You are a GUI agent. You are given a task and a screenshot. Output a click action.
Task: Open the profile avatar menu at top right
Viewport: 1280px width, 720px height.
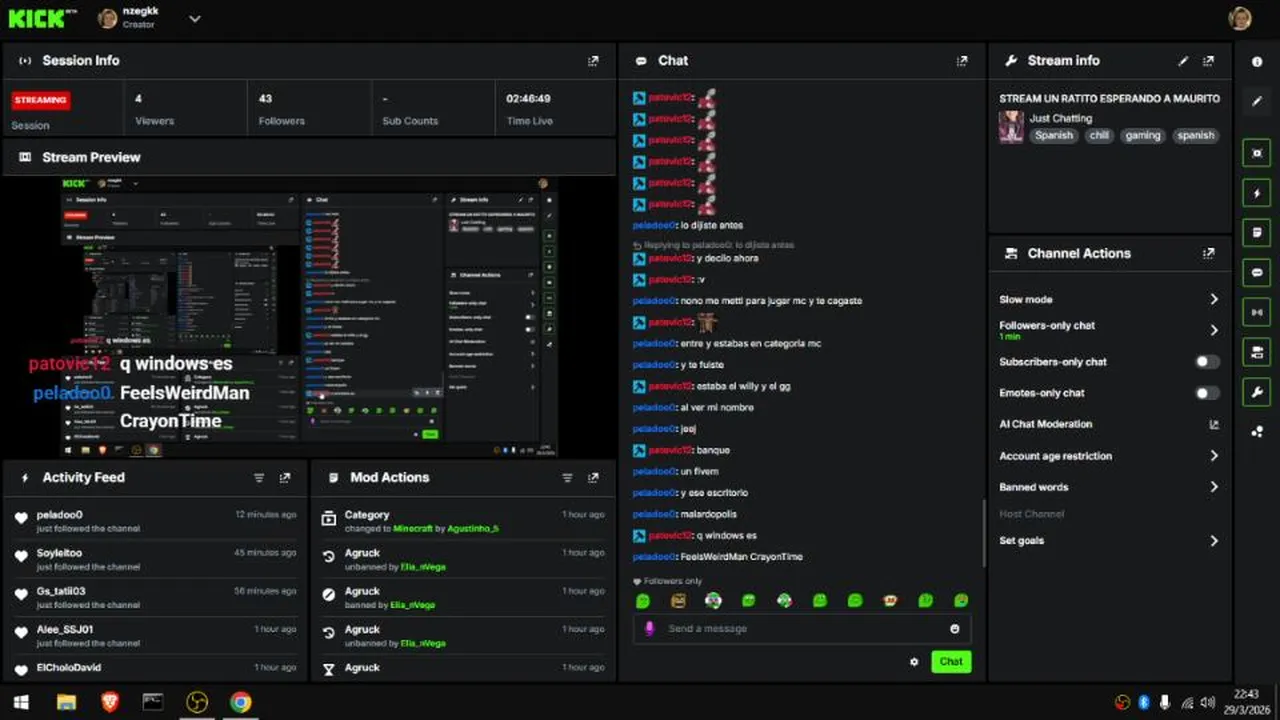tap(1240, 18)
